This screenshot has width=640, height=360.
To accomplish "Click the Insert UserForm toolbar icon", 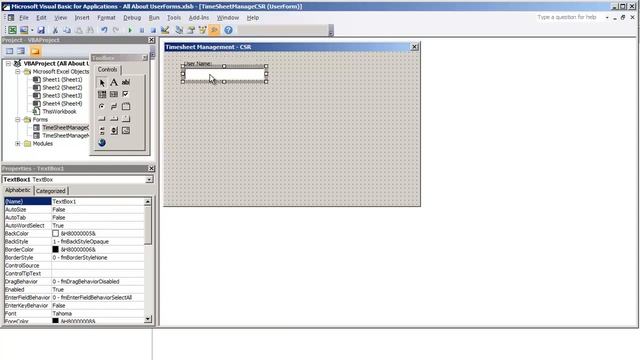I will (x=24, y=30).
